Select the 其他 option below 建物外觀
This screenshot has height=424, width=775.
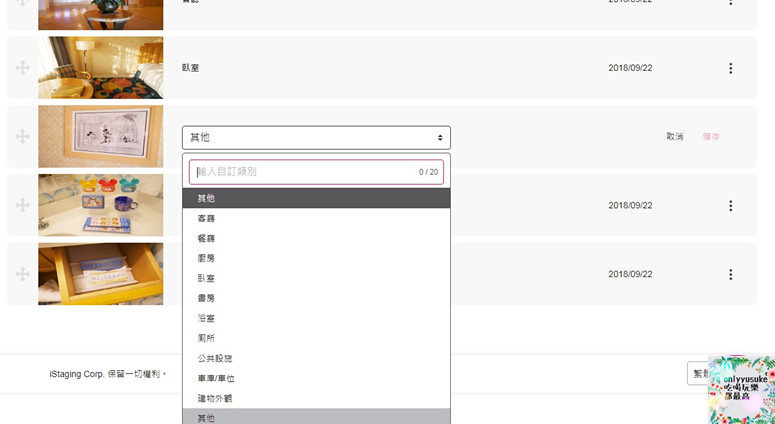tap(316, 417)
